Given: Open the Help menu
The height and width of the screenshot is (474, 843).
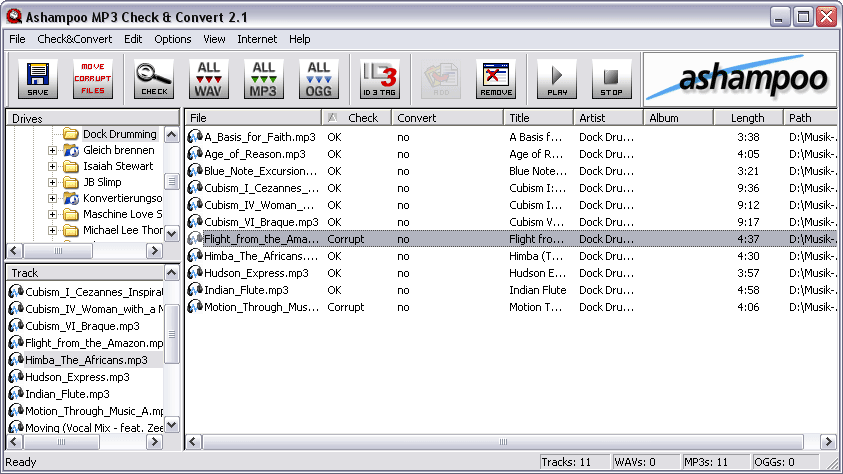Looking at the screenshot, I should click(x=299, y=39).
